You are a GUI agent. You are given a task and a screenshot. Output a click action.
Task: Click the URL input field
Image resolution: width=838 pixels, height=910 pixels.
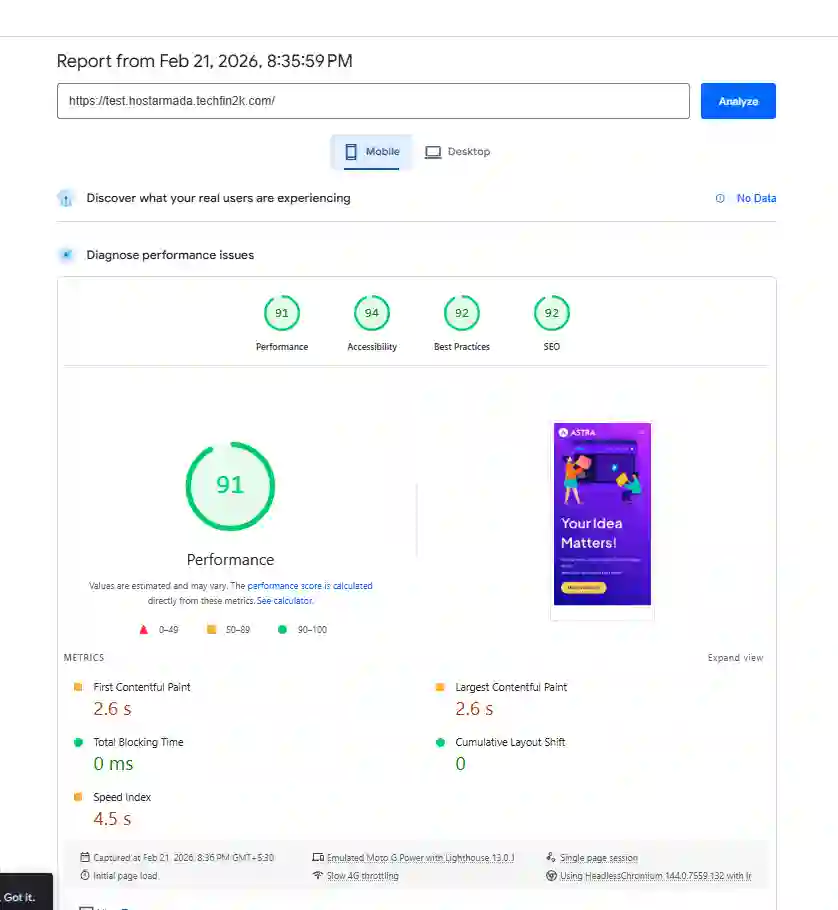pos(373,101)
